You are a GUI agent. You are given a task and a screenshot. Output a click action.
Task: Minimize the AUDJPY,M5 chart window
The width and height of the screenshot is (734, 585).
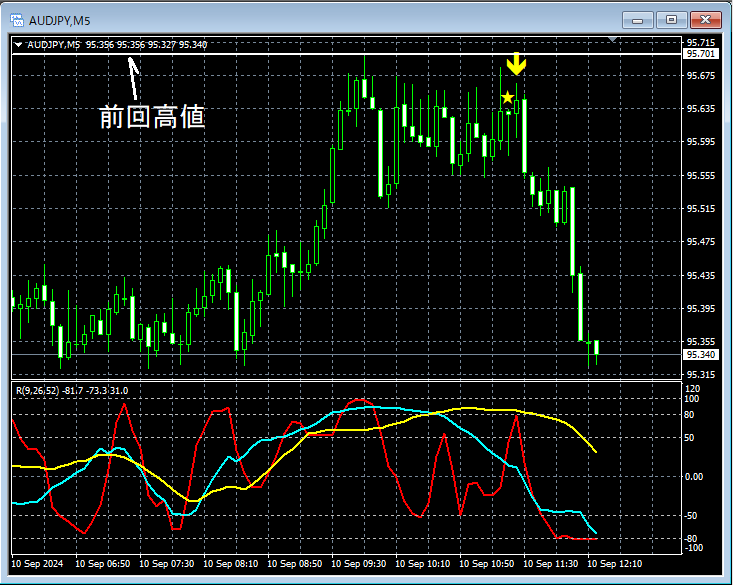click(638, 20)
